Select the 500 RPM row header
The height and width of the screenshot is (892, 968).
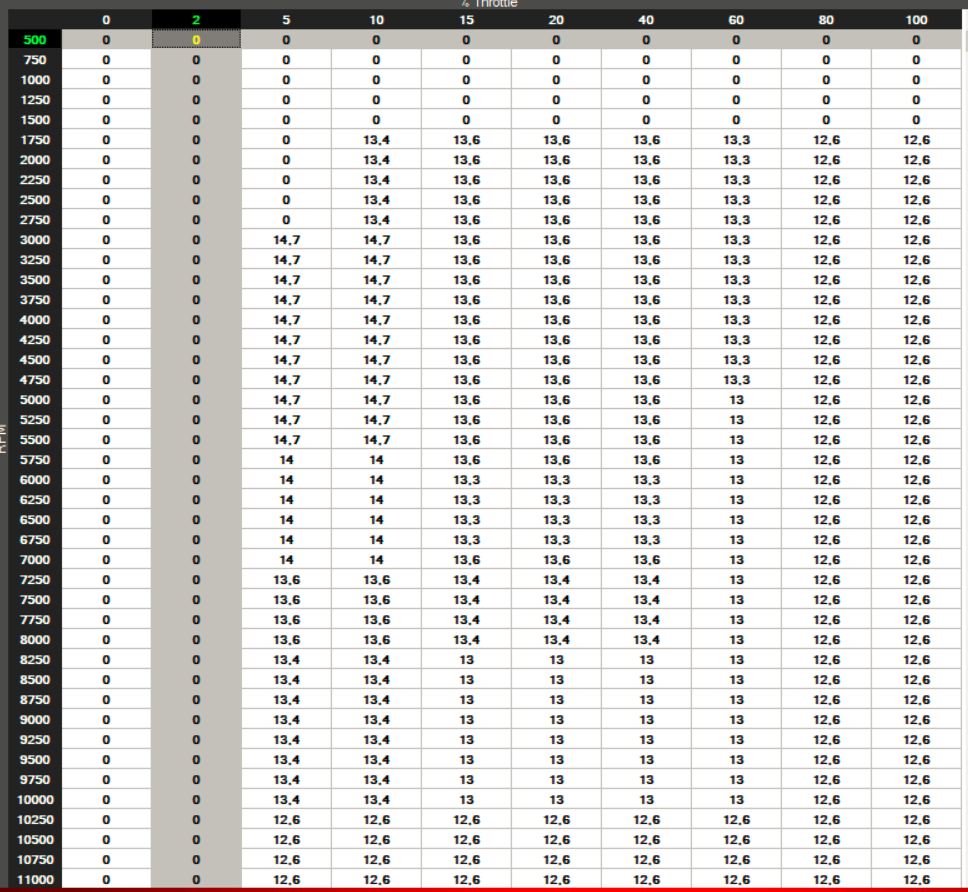click(35, 40)
